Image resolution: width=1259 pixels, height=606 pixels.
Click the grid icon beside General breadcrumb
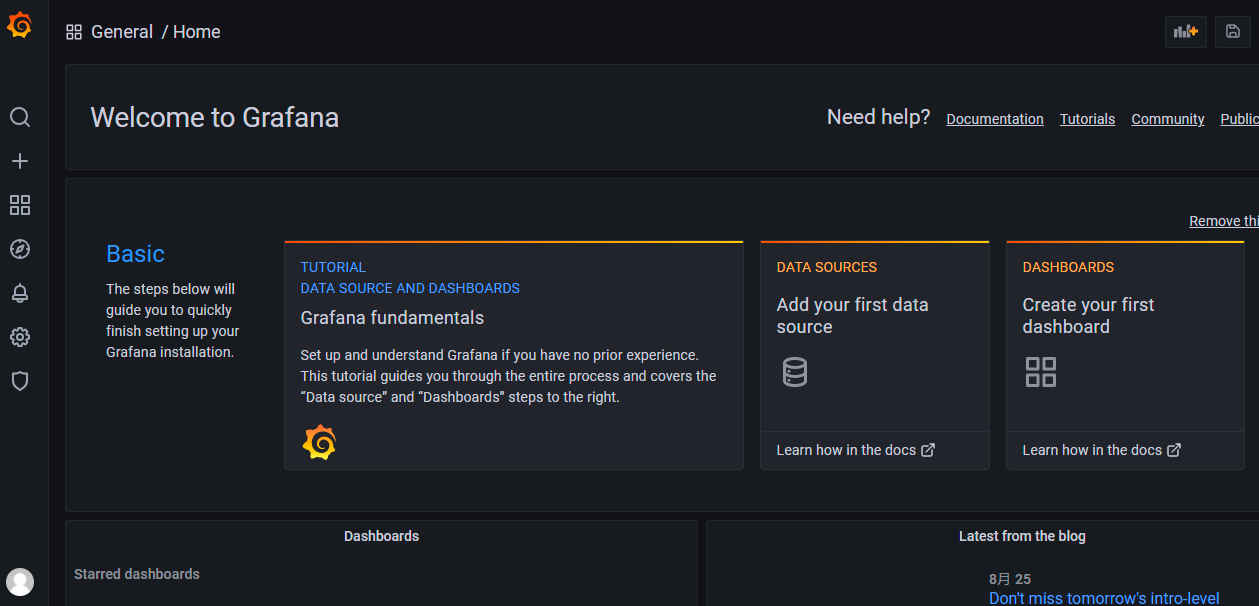click(x=74, y=32)
